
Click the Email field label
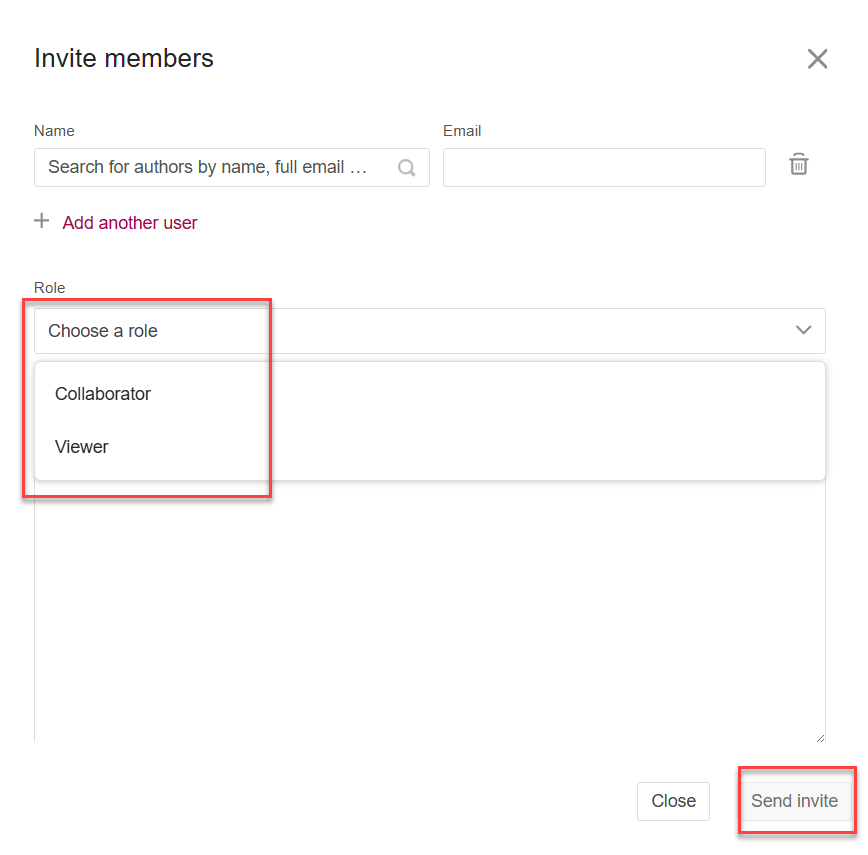click(462, 131)
